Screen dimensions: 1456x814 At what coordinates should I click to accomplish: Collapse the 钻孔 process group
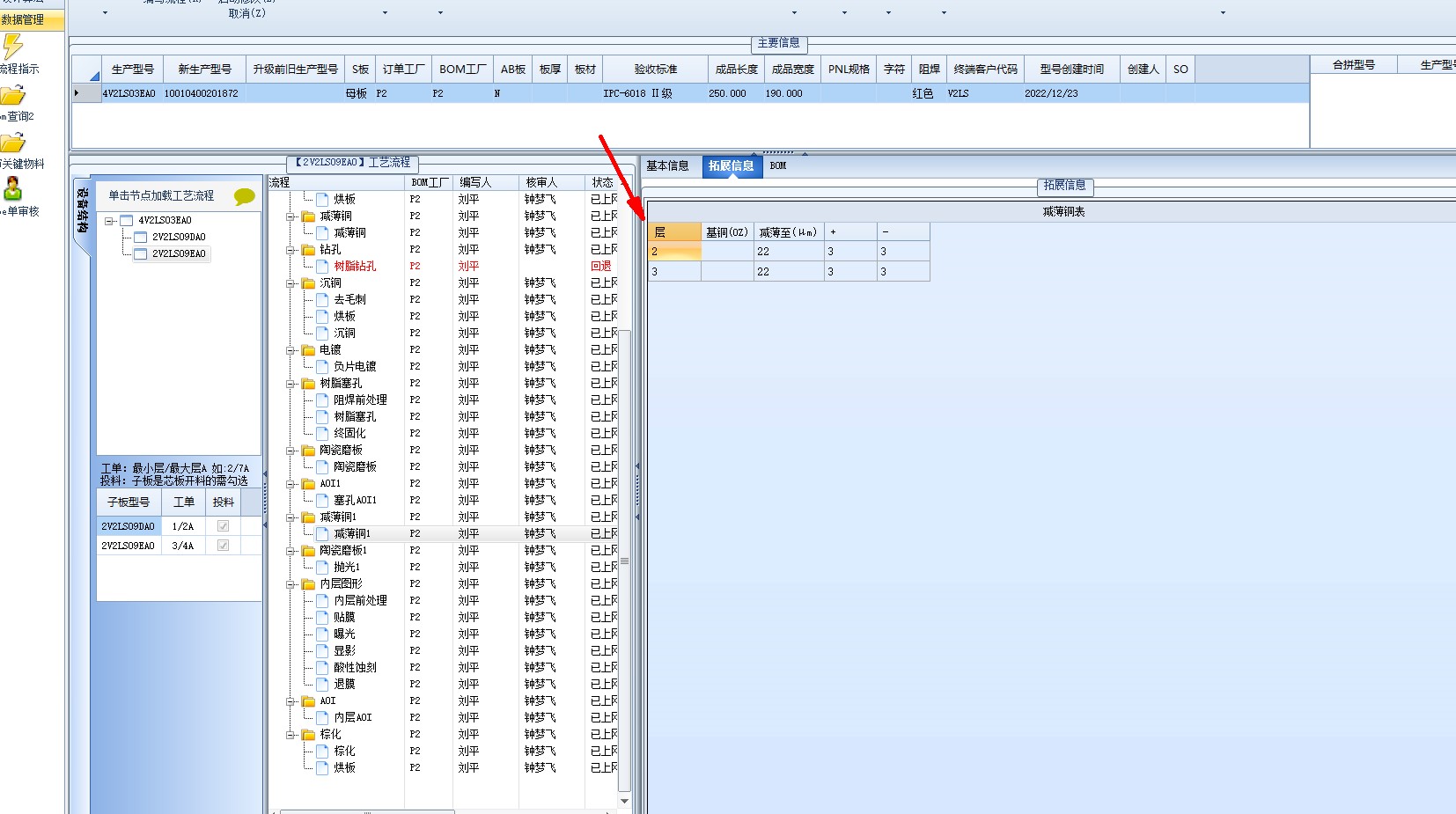pos(290,250)
